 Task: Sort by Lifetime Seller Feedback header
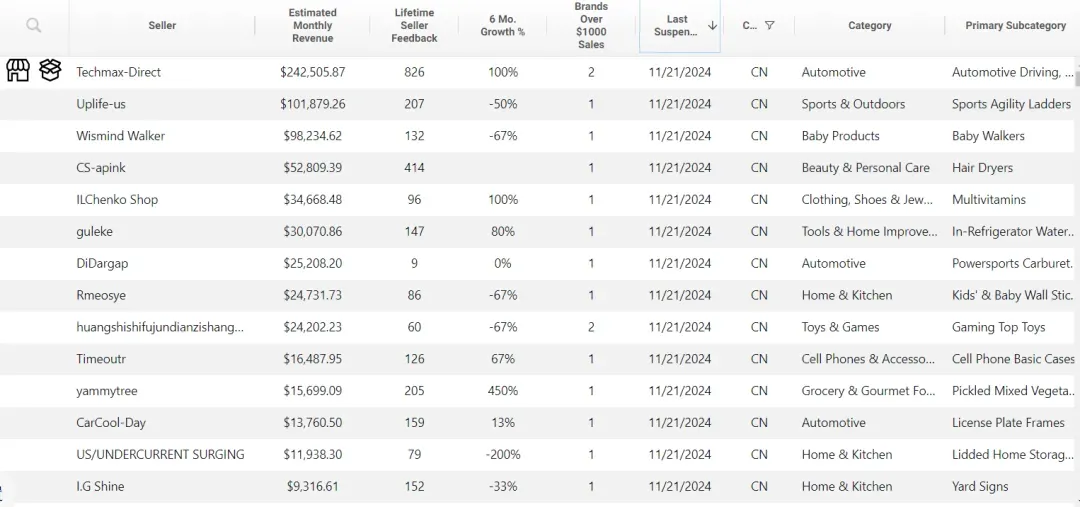click(x=414, y=25)
